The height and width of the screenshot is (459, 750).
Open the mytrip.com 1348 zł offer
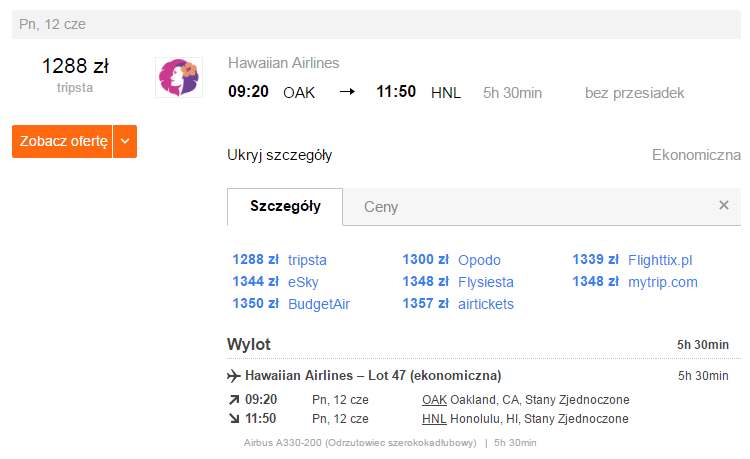coord(635,282)
